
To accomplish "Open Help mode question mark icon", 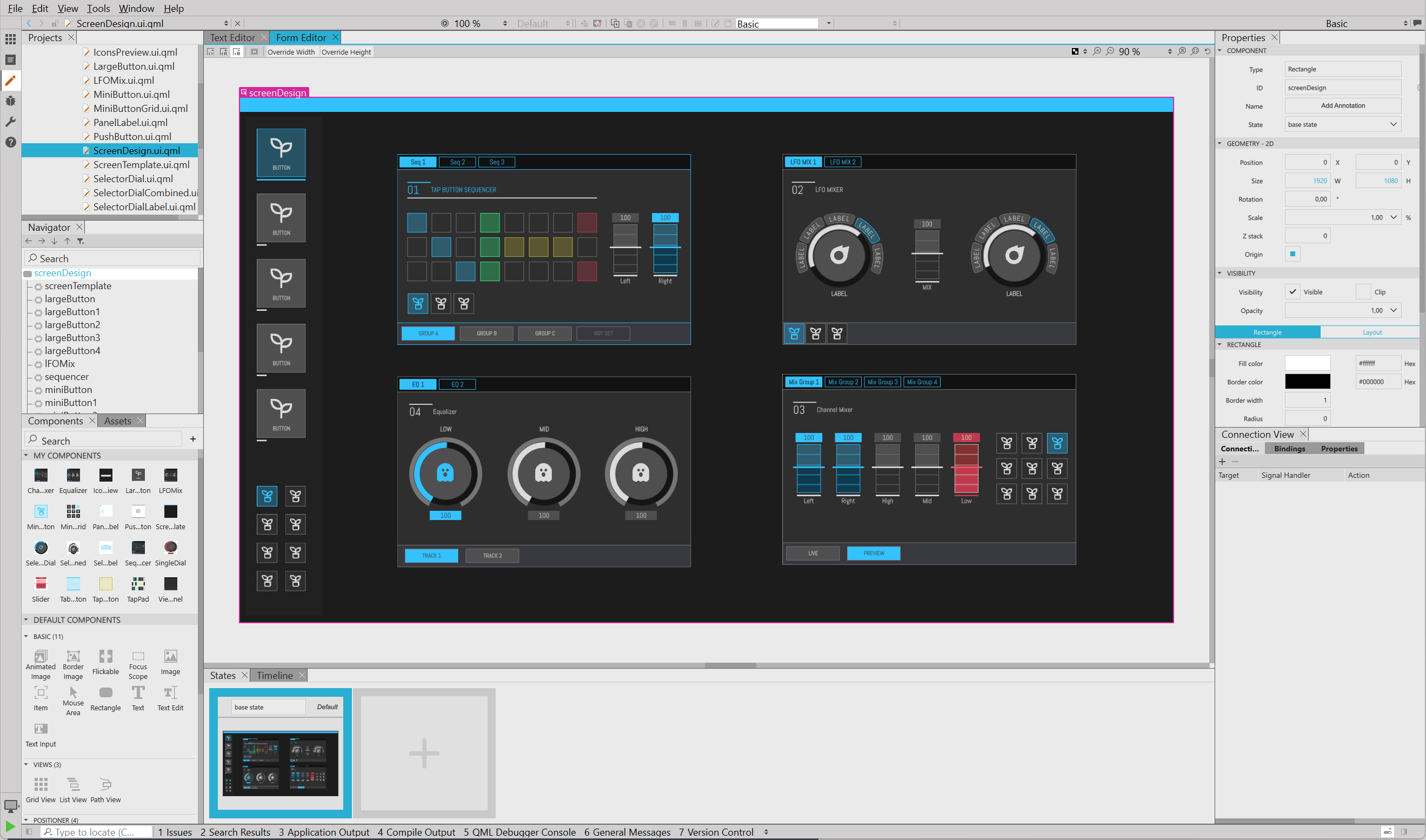I will tap(10, 142).
